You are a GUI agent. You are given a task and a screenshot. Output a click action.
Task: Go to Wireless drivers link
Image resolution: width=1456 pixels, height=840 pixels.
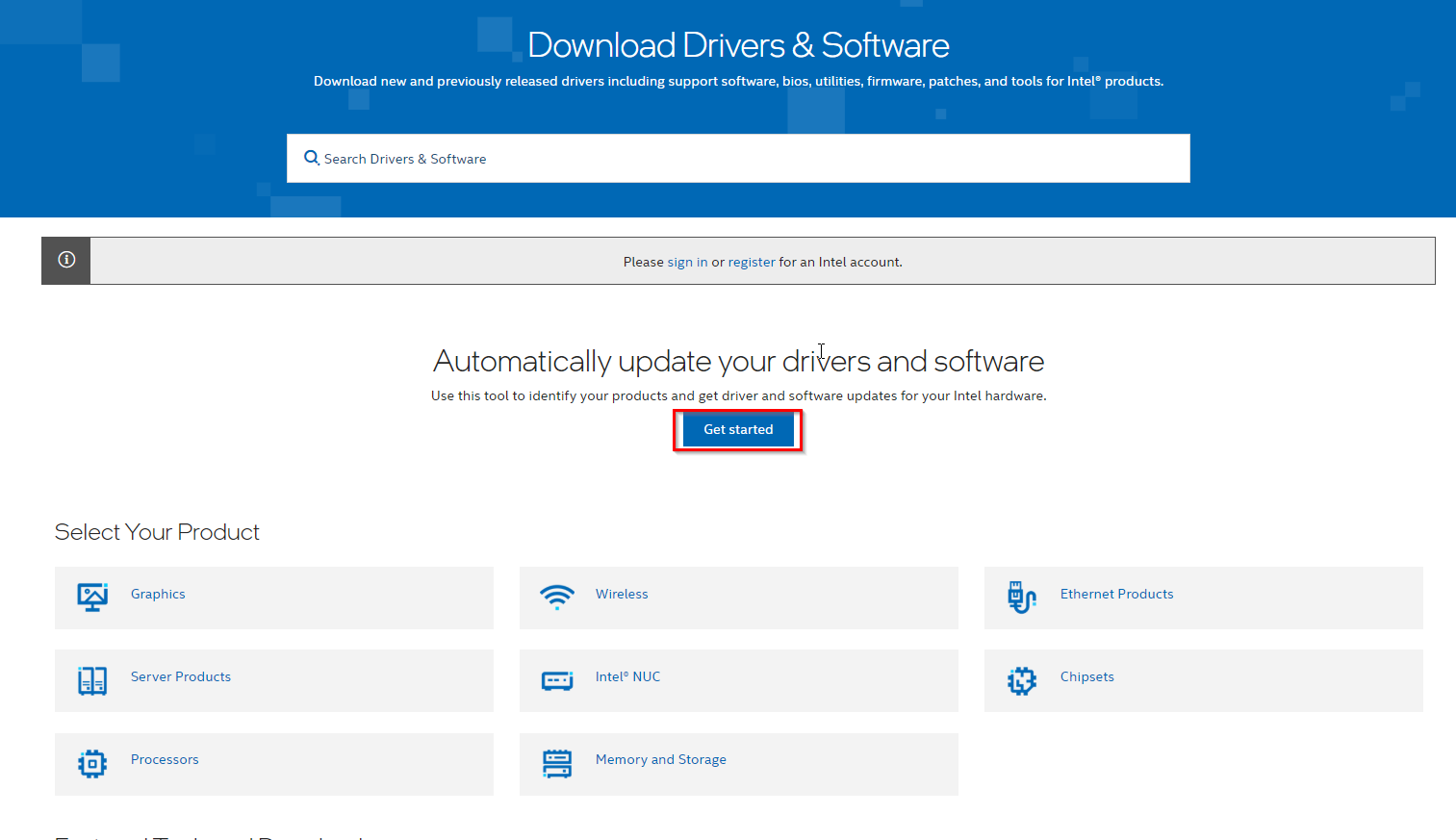[622, 594]
